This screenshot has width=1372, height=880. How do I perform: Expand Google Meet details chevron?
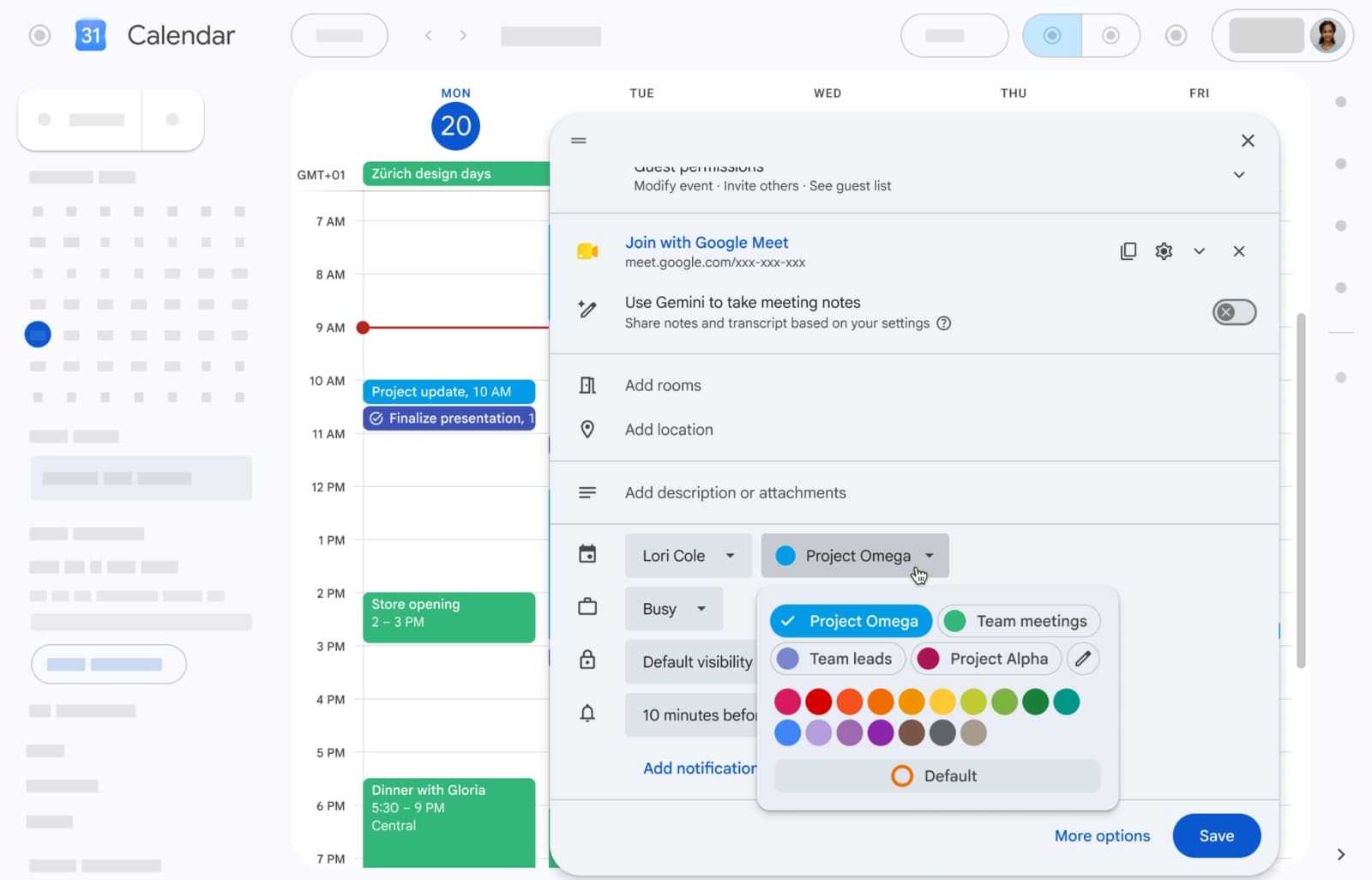pyautogui.click(x=1200, y=251)
